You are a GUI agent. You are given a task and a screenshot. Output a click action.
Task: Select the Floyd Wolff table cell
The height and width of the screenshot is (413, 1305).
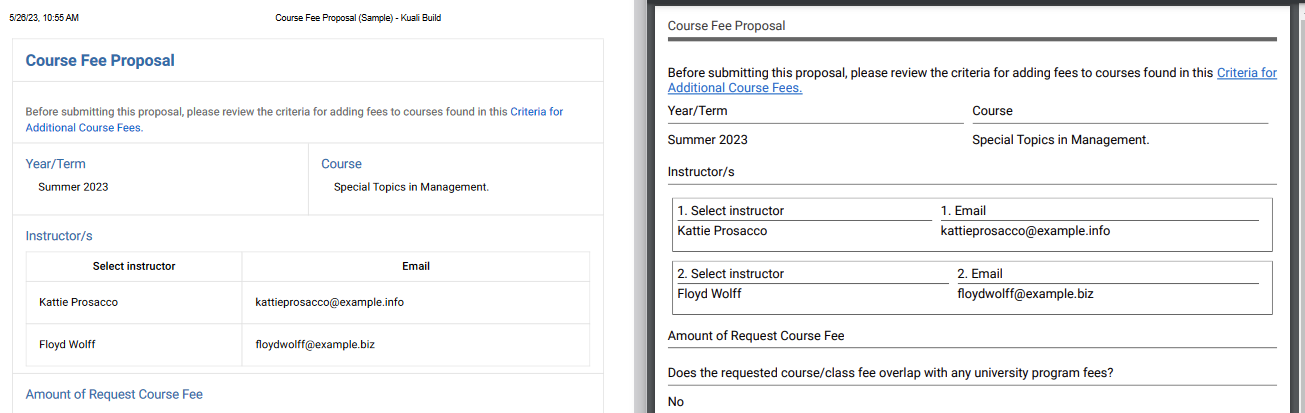point(66,345)
